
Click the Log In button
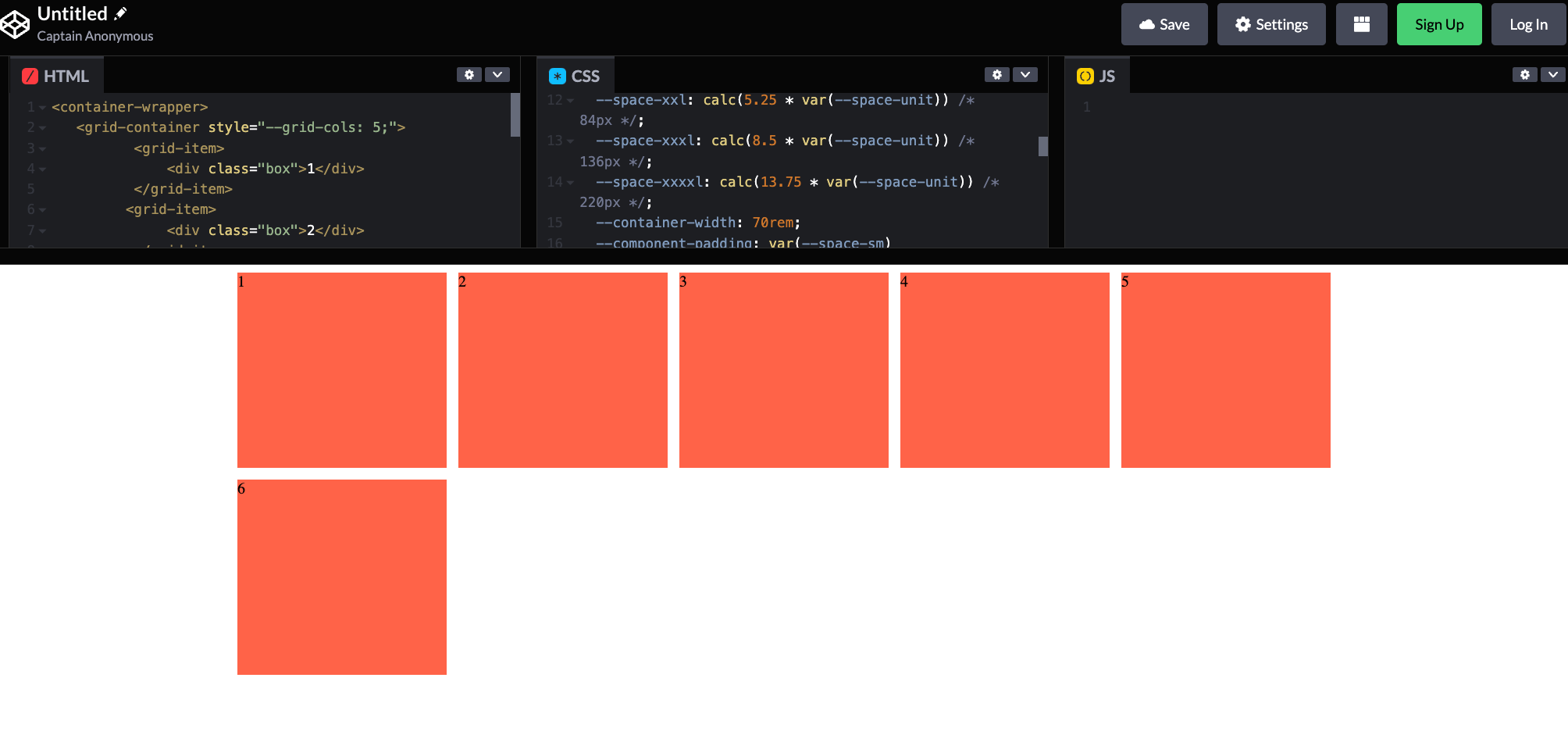click(1528, 24)
